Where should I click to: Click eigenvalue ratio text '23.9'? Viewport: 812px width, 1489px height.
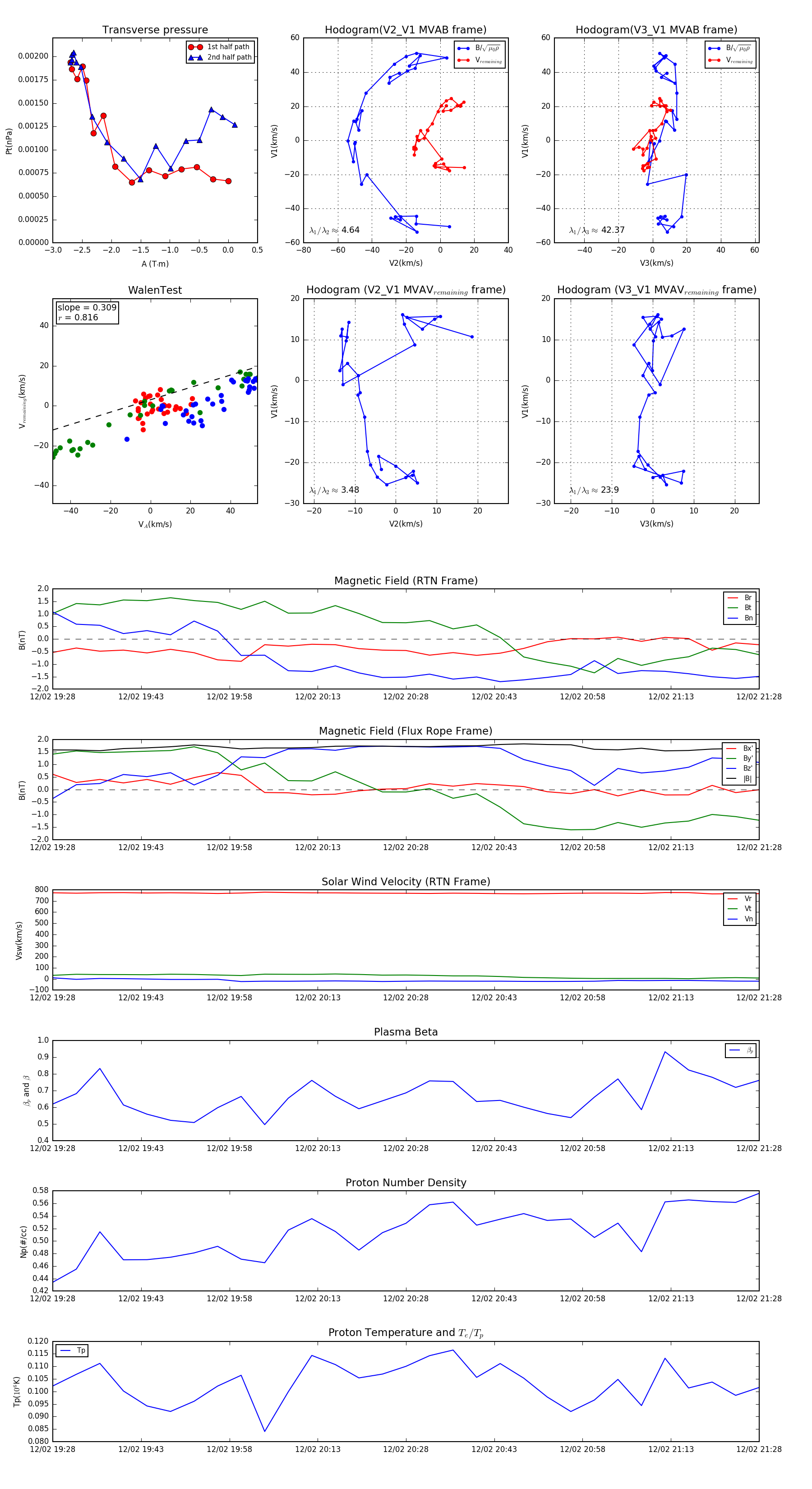[x=610, y=490]
